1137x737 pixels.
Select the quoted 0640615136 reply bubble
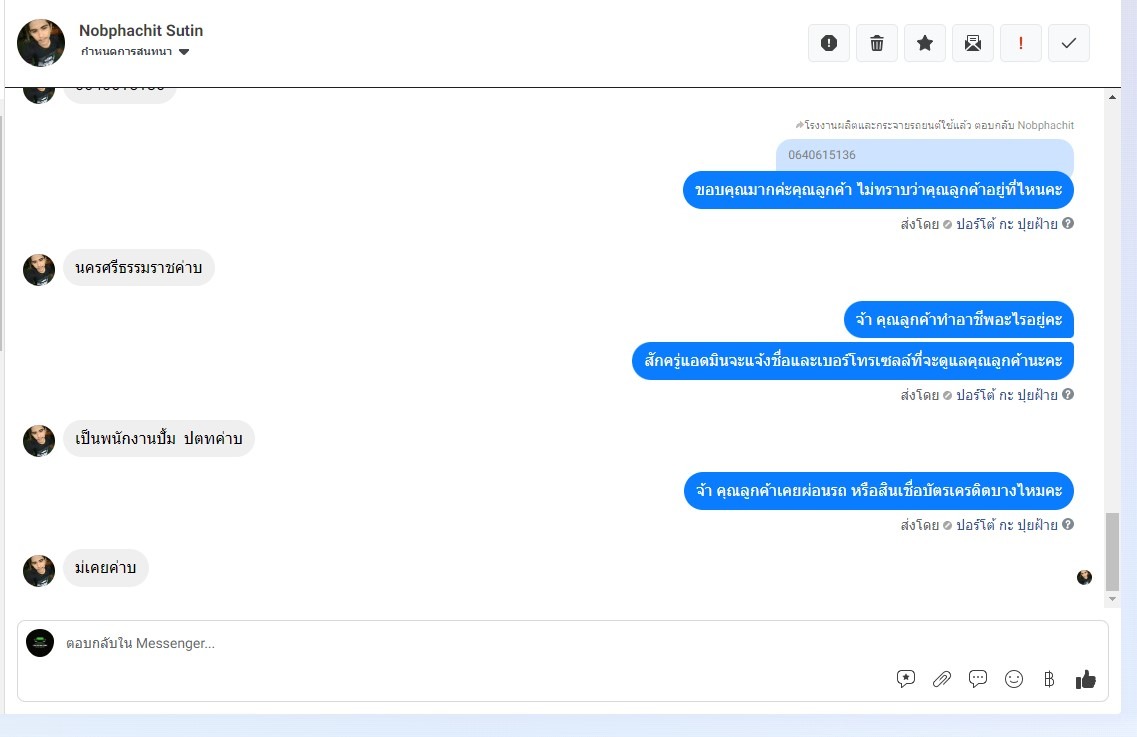point(925,155)
